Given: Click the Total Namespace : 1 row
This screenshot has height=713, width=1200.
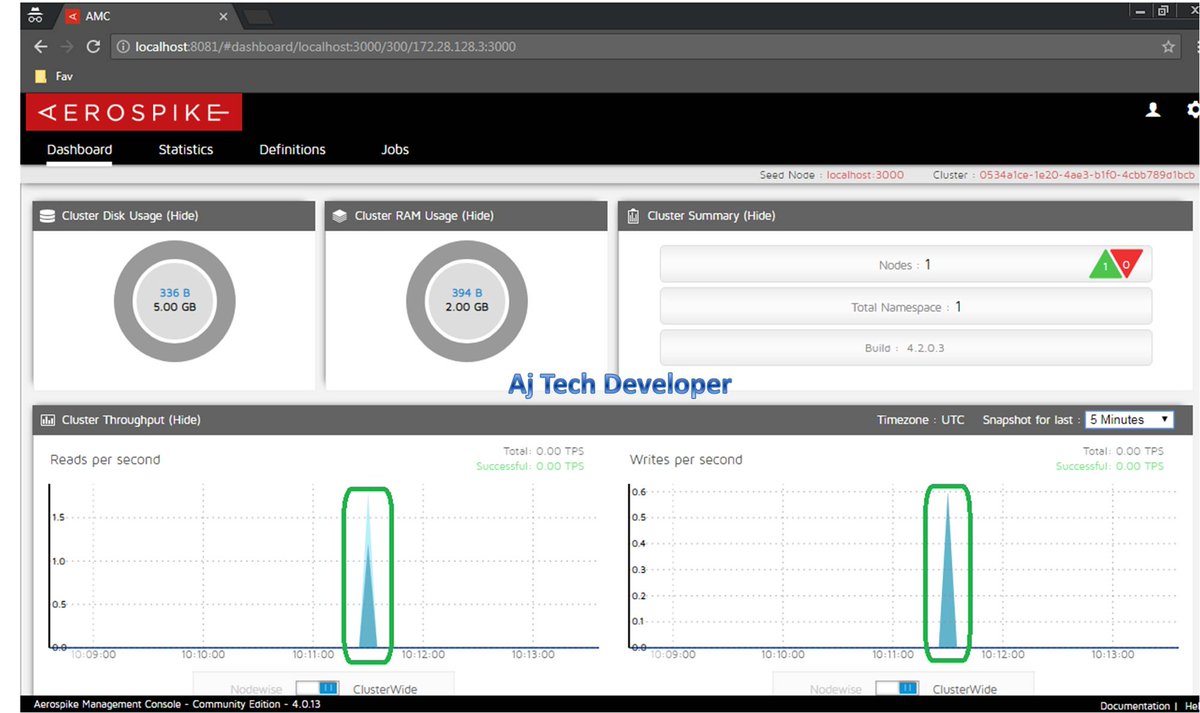Looking at the screenshot, I should point(906,307).
